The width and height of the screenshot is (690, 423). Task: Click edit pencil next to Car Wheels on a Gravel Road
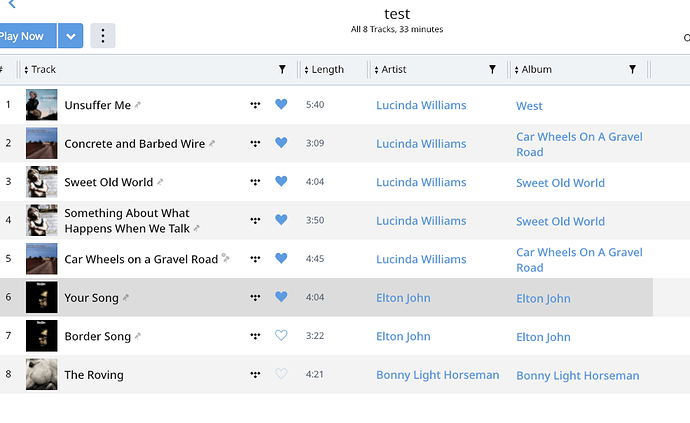click(225, 258)
